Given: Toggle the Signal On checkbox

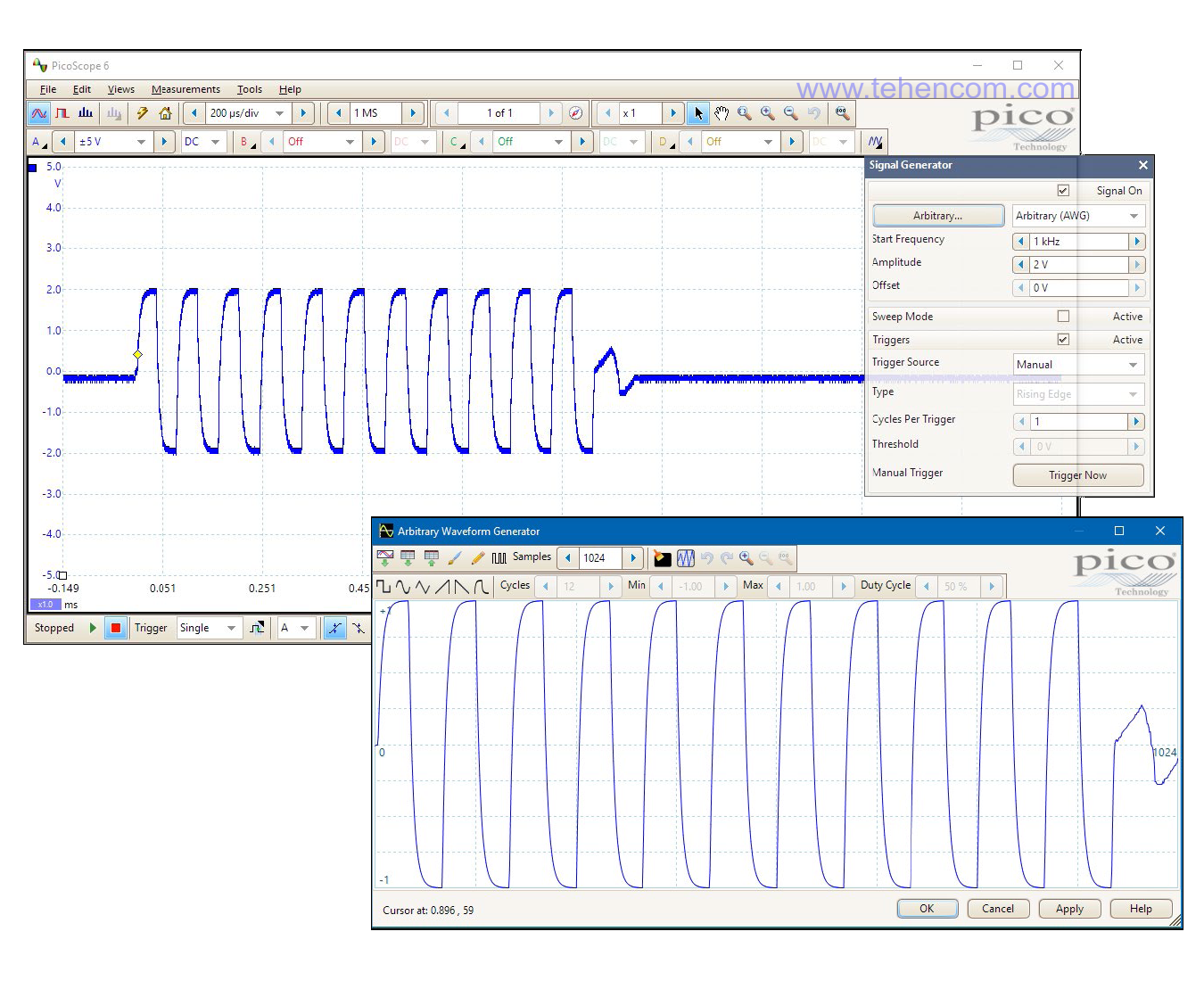Looking at the screenshot, I should tap(1063, 191).
